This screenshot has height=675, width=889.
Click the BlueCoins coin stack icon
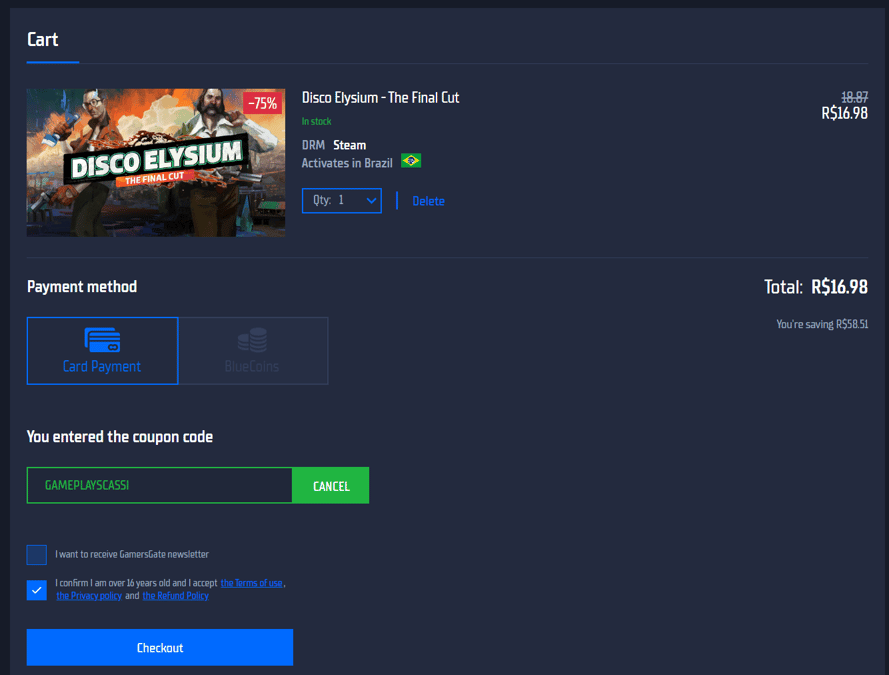coord(252,340)
